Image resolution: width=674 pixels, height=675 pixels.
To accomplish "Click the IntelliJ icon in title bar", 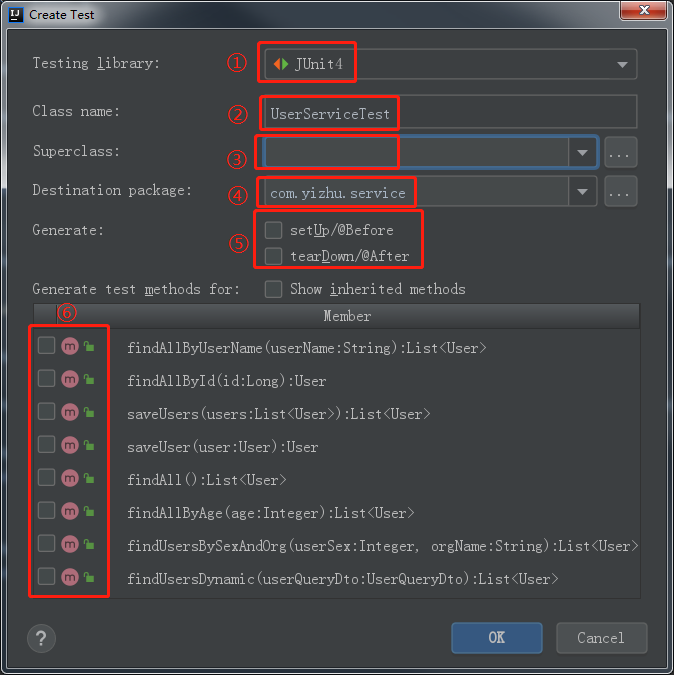I will (x=13, y=14).
